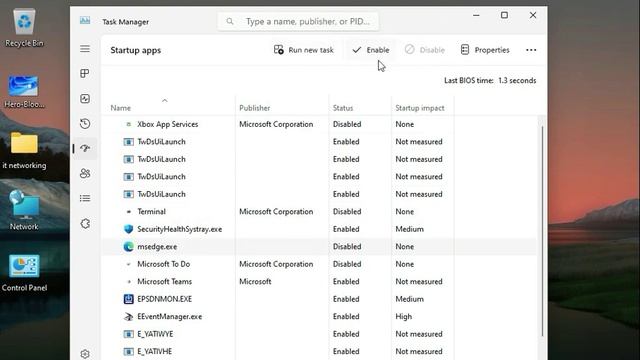Select the EEventManager.exe row
The height and width of the screenshot is (360, 640).
[319, 316]
